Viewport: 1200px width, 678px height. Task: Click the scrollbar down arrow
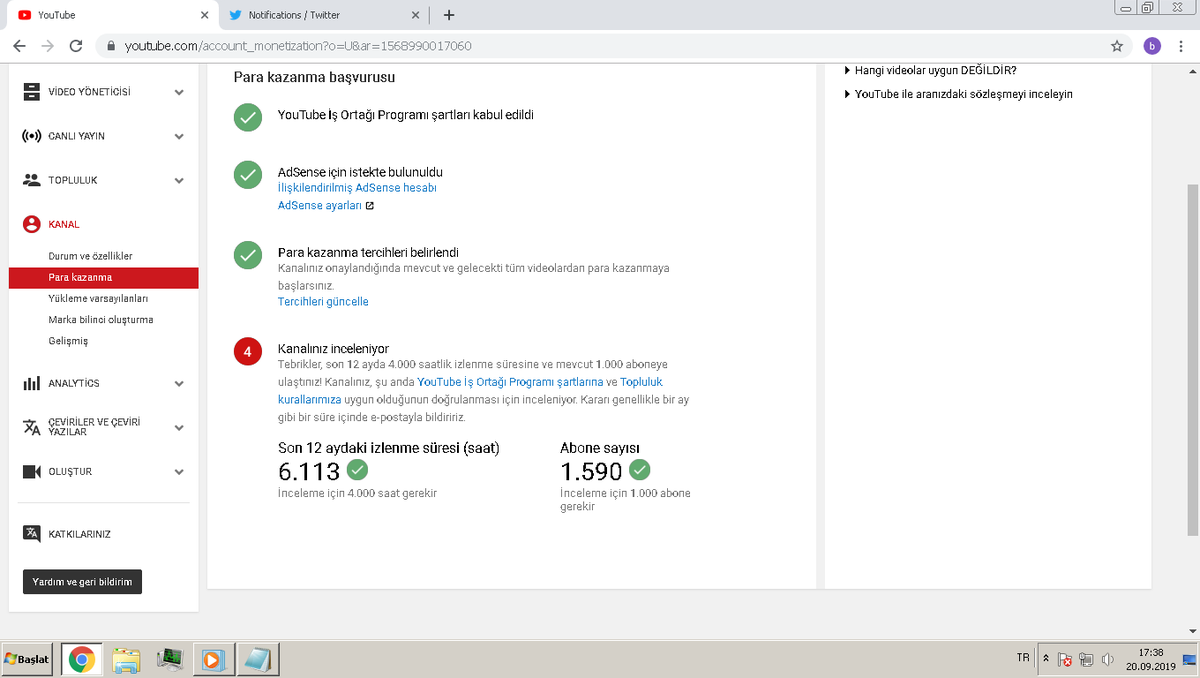point(1192,631)
